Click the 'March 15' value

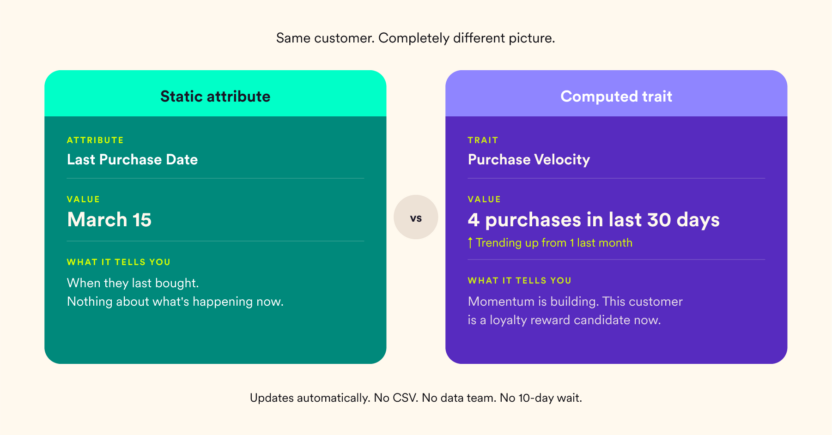[109, 220]
